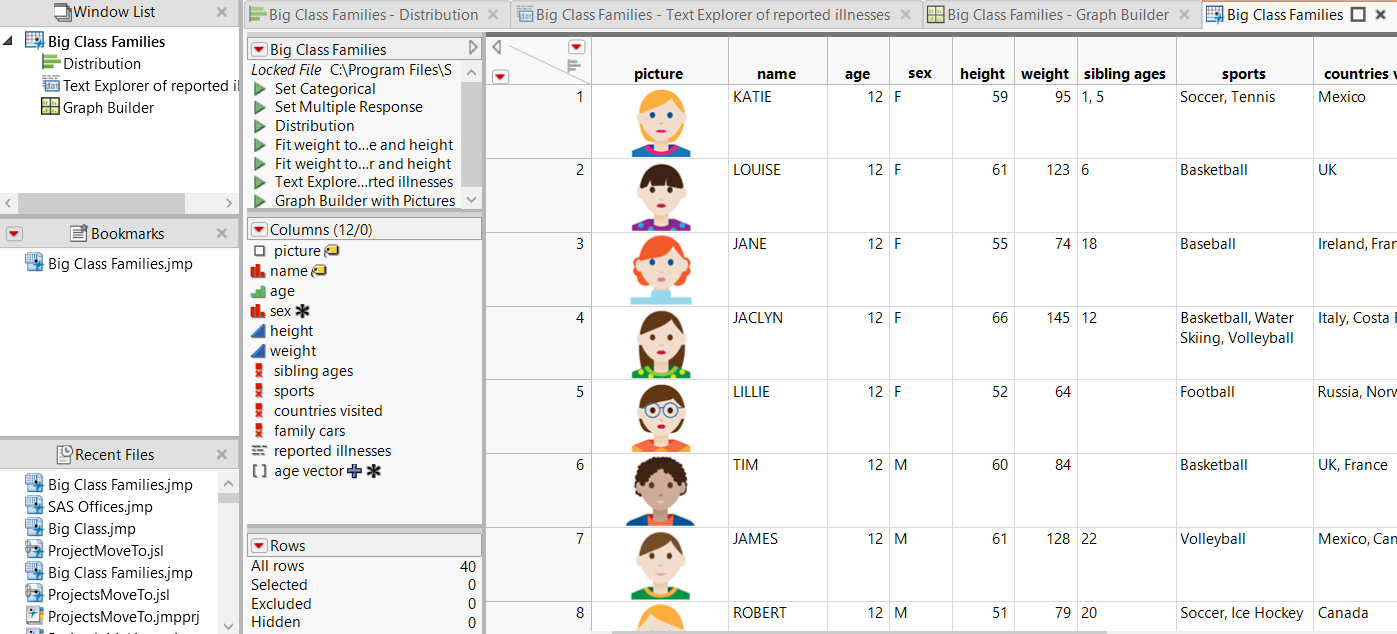The height and width of the screenshot is (634, 1397).
Task: Open the Big Class Families red triangle menu
Action: tap(259, 49)
